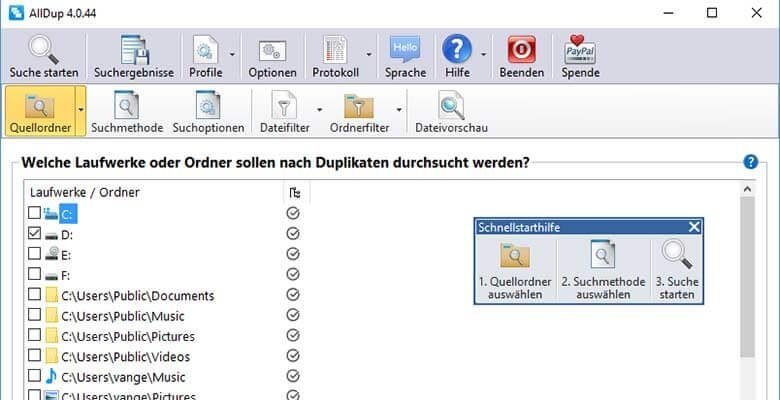Click Suchmethode auswählen in Schnellstarthilfe
Viewport: 780px width, 400px height.
[x=603, y=270]
